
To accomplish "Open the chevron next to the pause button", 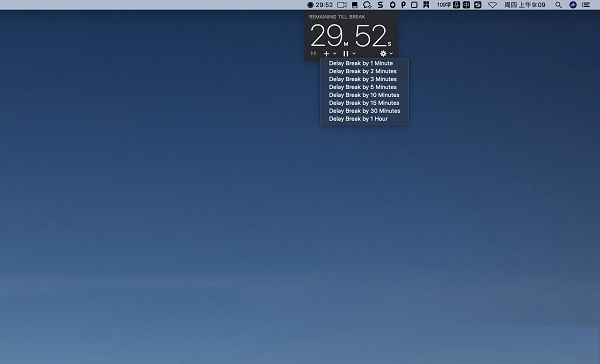I will [354, 54].
